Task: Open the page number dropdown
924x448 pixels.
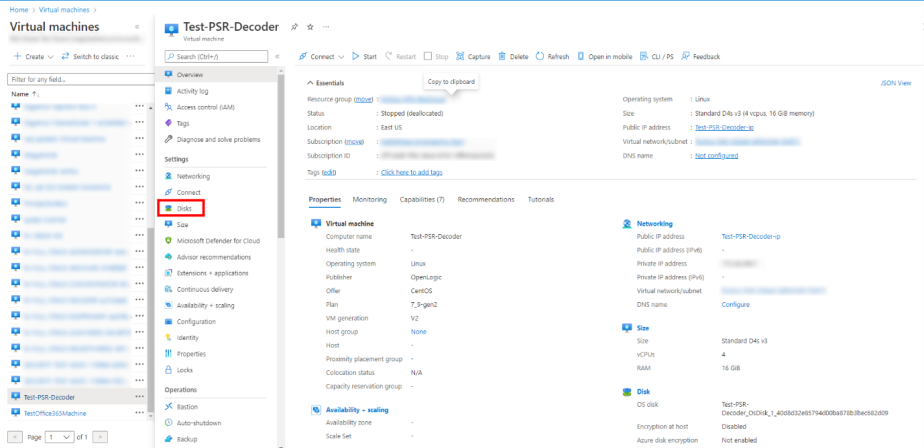Action: (x=60, y=437)
